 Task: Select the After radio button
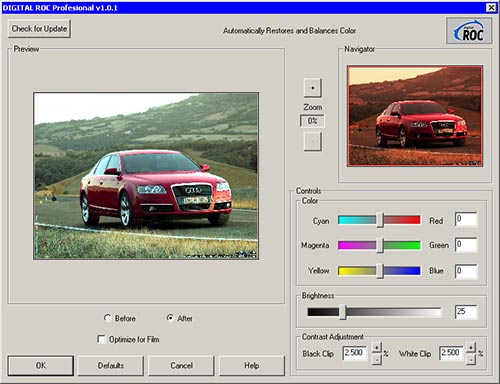[x=170, y=318]
